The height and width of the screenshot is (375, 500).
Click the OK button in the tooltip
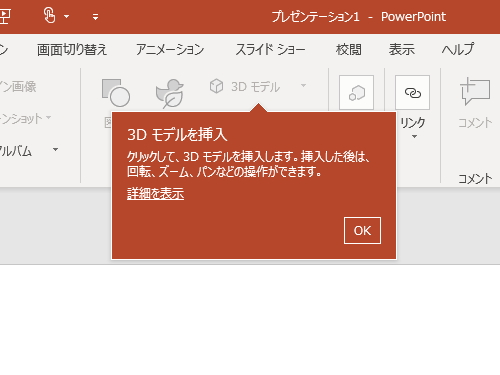pos(362,231)
